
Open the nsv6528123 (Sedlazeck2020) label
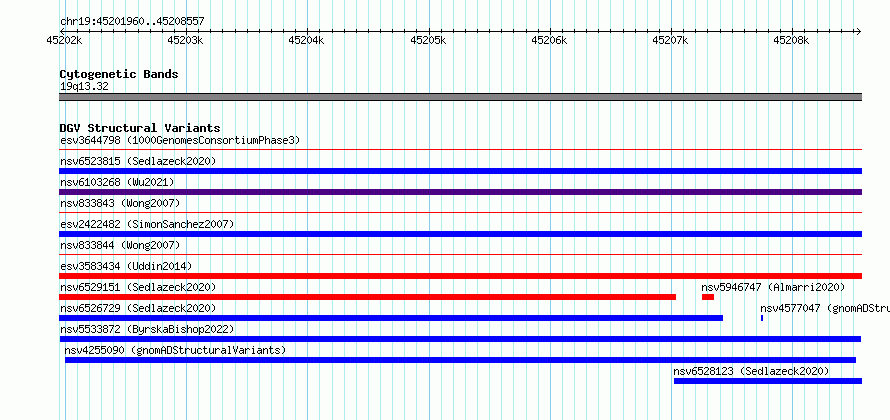tap(751, 371)
